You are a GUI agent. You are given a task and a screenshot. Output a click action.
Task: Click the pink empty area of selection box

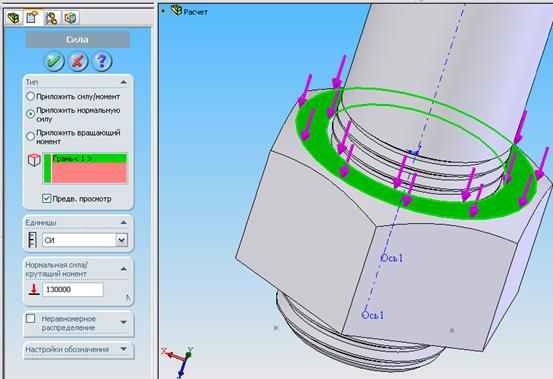[89, 173]
